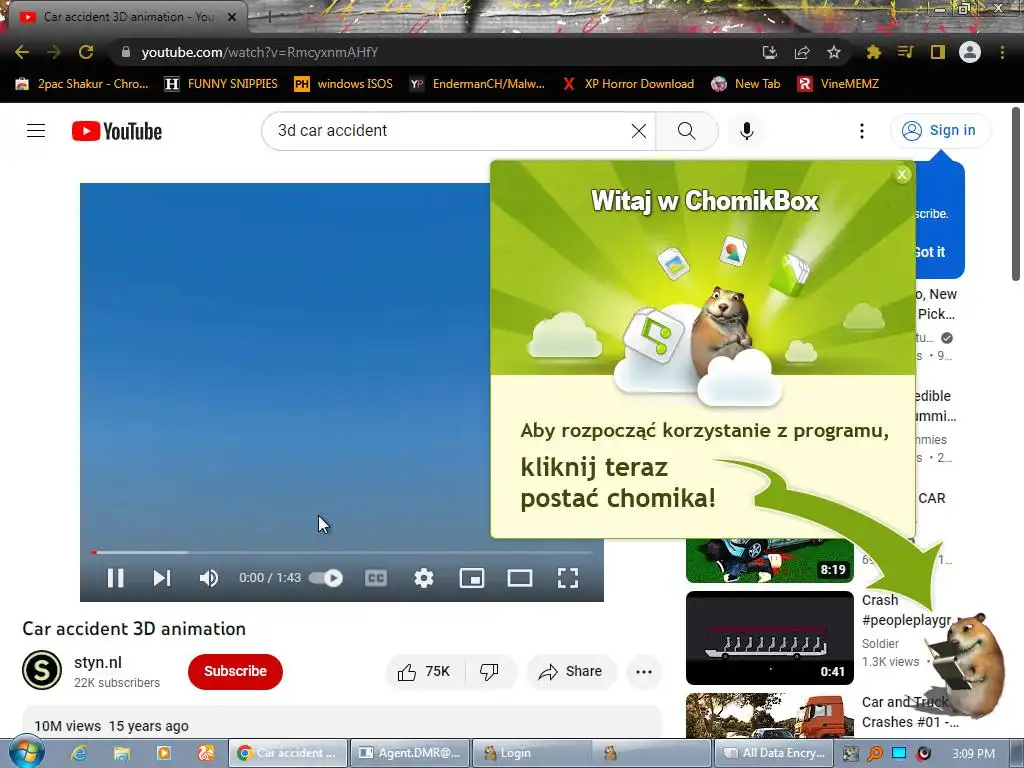1024x768 pixels.
Task: Open FUNNY SNIPPIES bookmark
Action: point(221,84)
